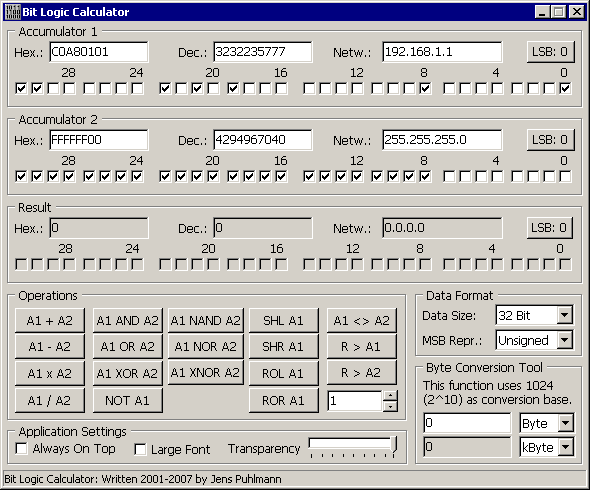The image size is (590, 490).
Task: Click the Accumulator 2 Dec field
Action: (x=263, y=140)
